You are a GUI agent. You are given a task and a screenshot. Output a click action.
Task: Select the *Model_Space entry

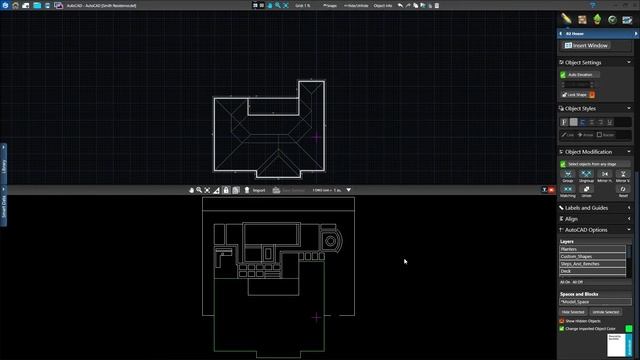coord(595,302)
